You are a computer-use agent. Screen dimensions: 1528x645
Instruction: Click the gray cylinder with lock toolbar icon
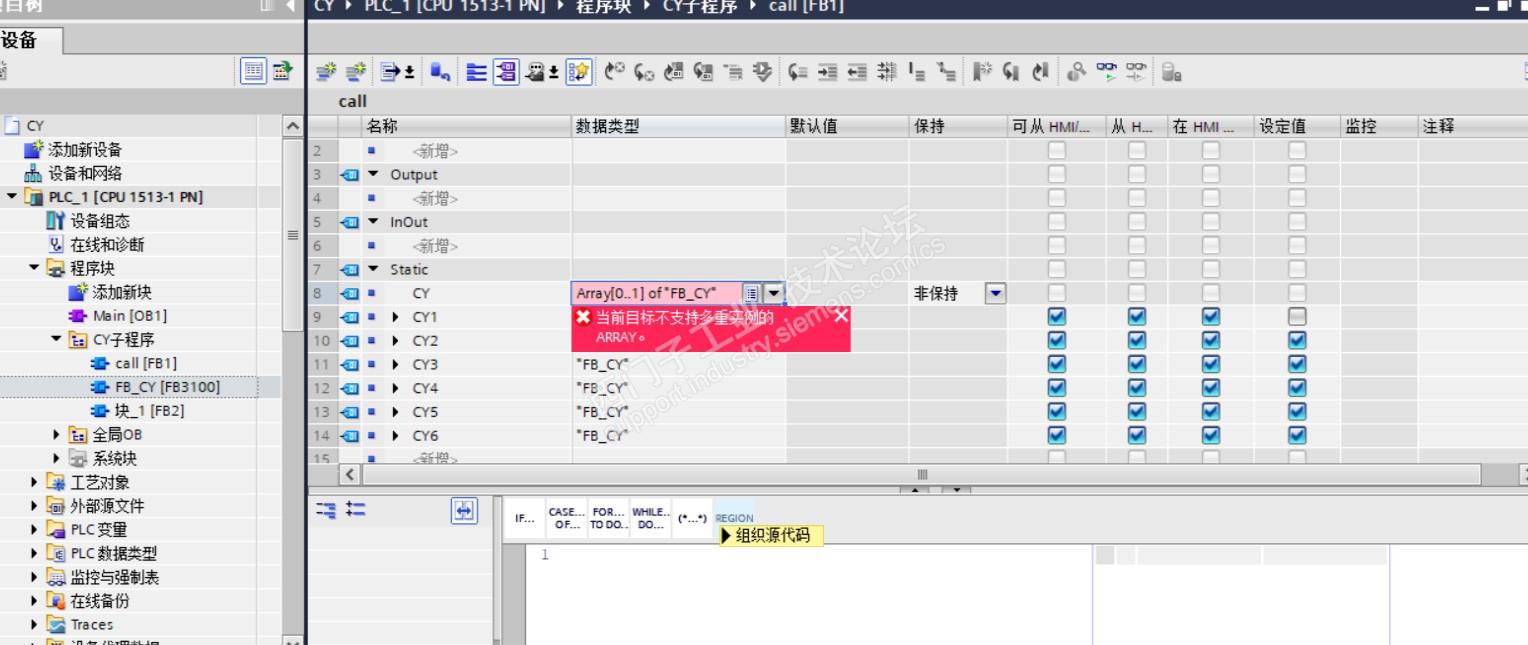click(1171, 72)
